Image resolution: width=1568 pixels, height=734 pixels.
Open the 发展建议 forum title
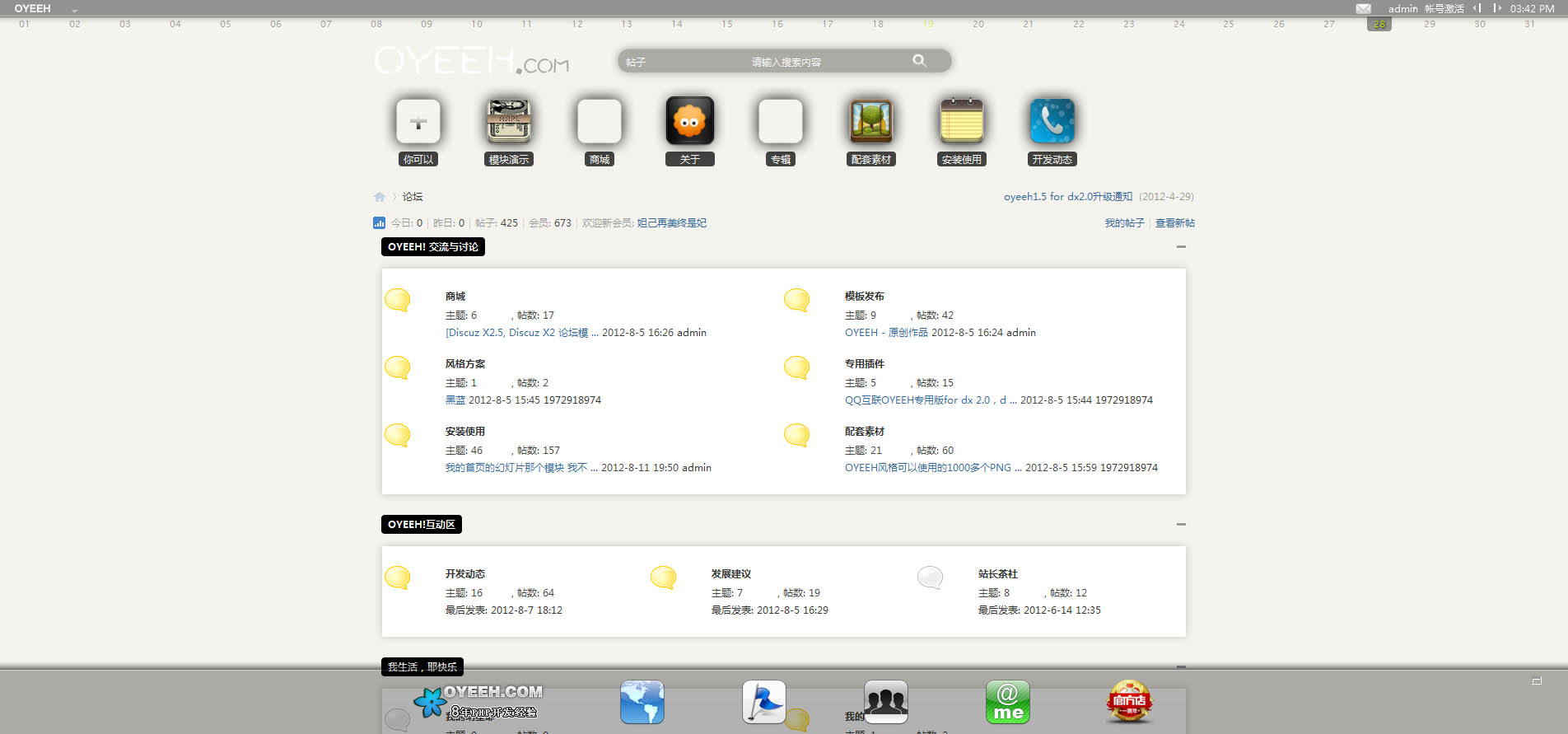(x=731, y=574)
